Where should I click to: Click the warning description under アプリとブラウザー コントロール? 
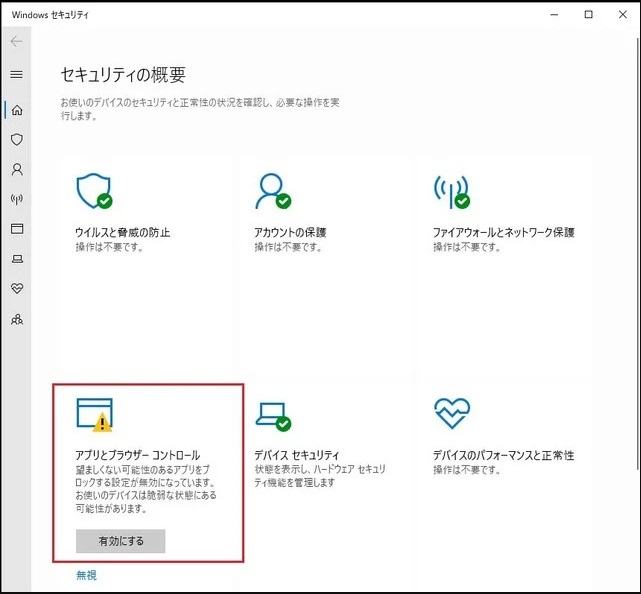(146, 489)
